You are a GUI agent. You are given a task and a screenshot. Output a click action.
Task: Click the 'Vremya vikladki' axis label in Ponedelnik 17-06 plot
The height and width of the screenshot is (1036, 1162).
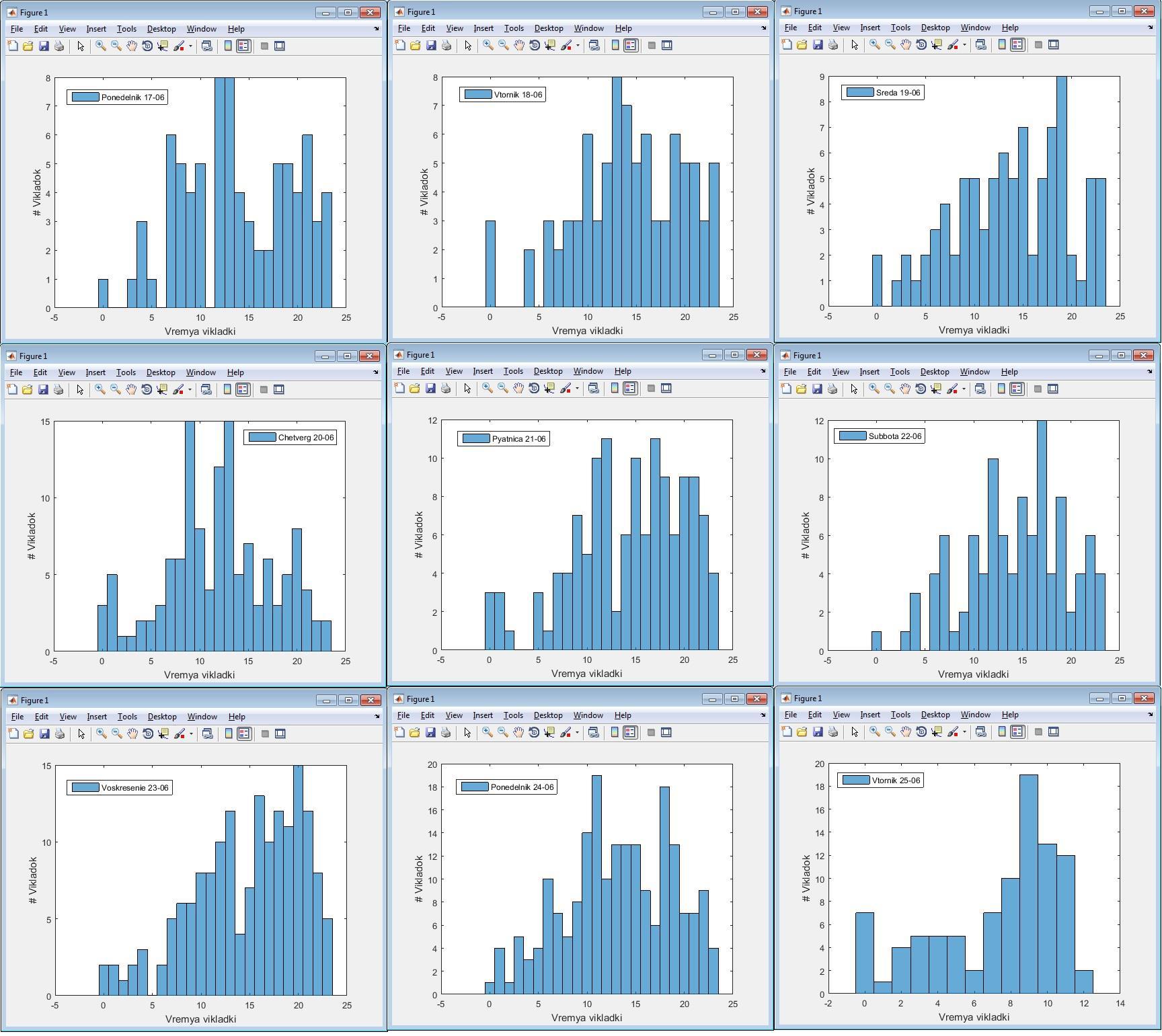(x=200, y=331)
